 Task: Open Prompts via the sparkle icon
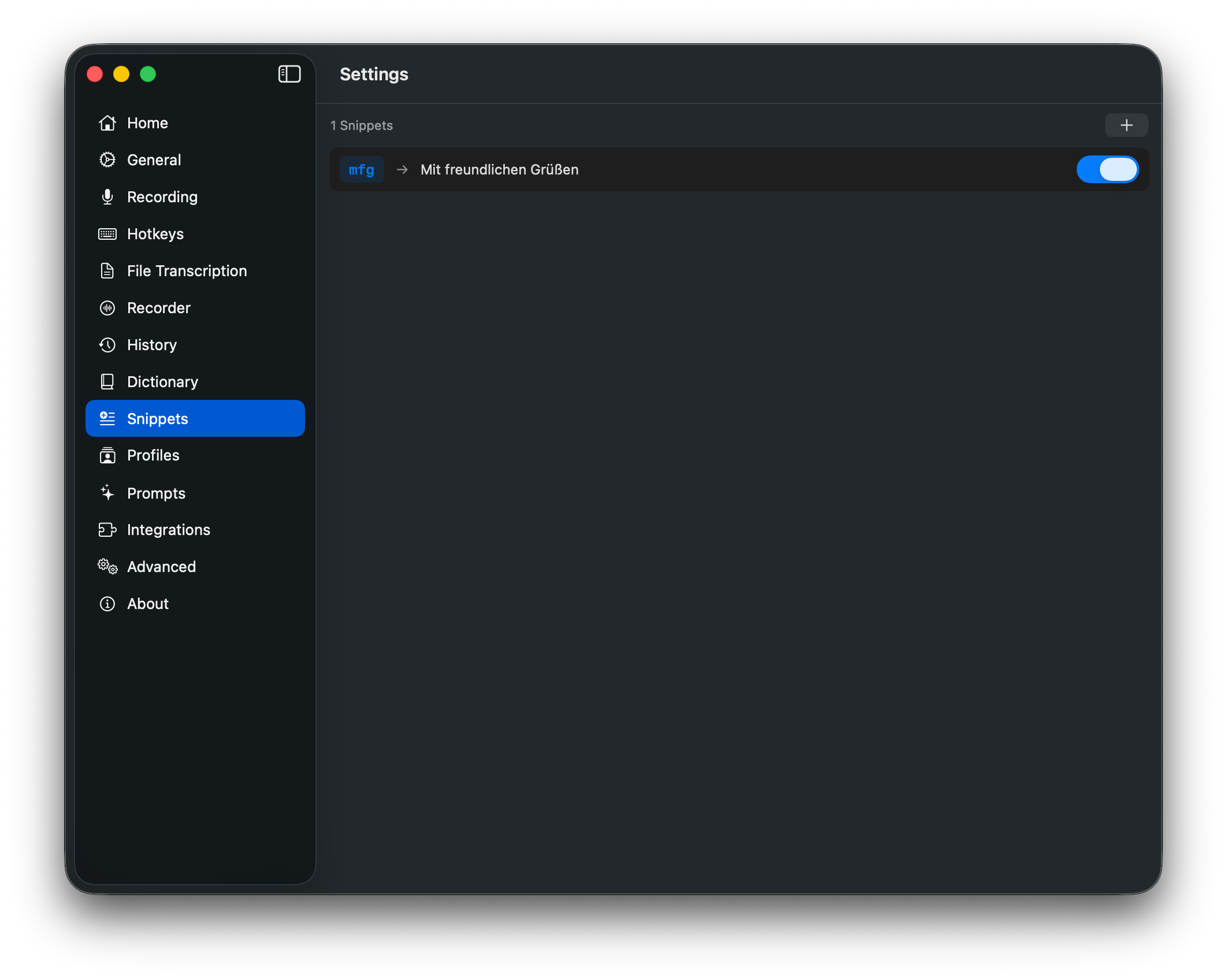(107, 492)
